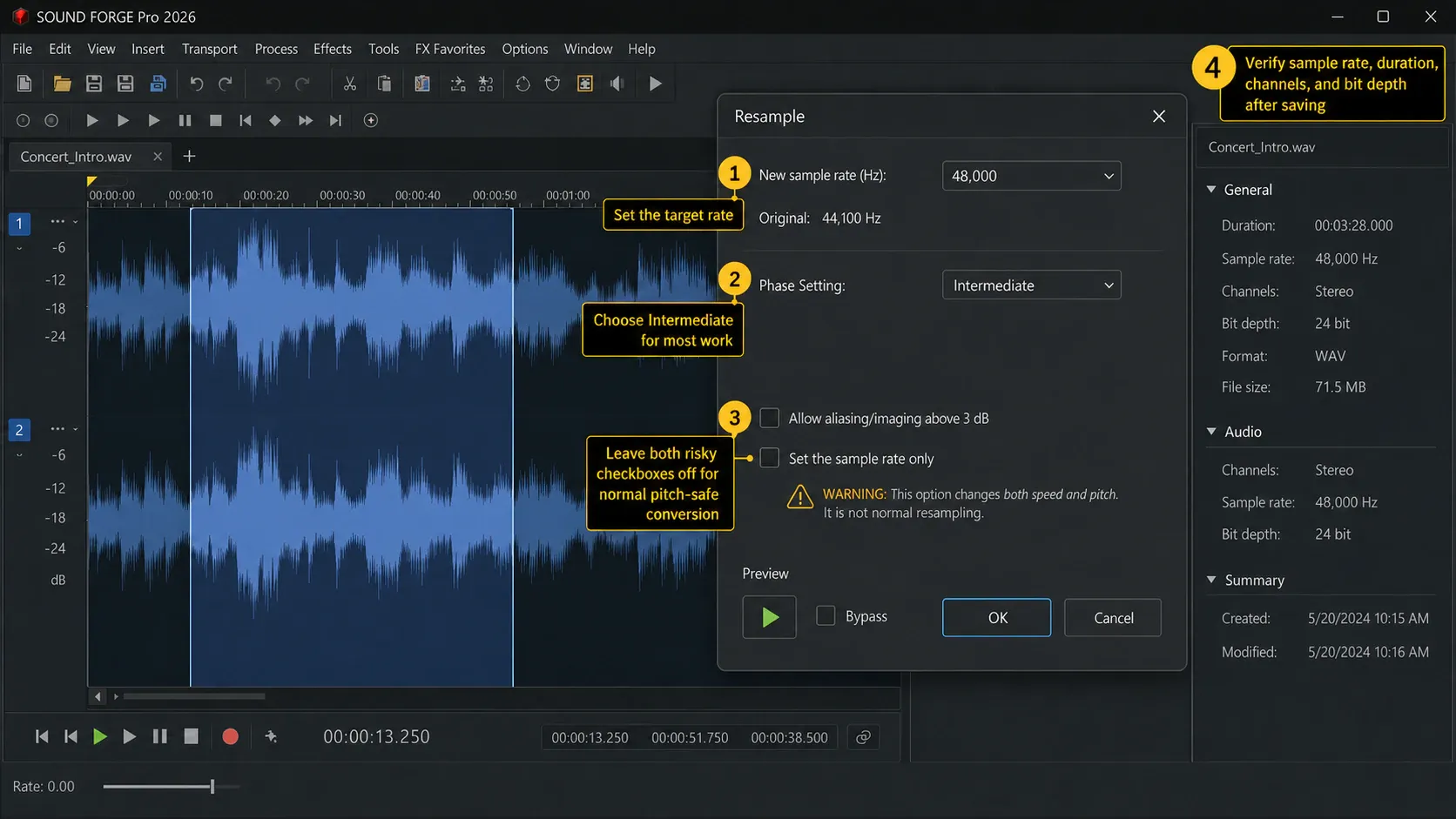Screen dimensions: 1456x819
Task: Toggle the Bypass checkbox
Action: click(826, 615)
